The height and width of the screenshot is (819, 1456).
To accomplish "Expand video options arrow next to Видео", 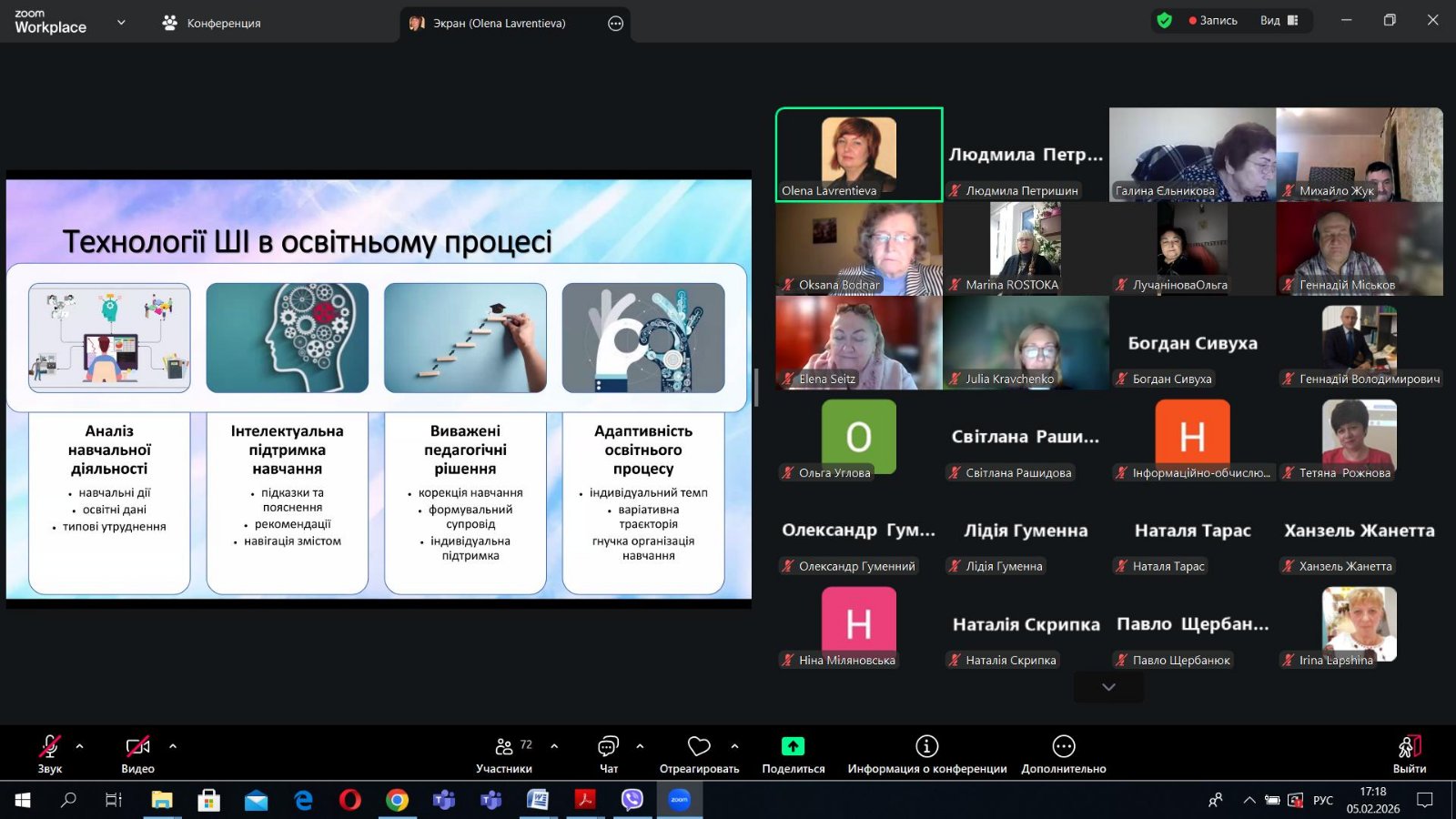I will (x=173, y=746).
